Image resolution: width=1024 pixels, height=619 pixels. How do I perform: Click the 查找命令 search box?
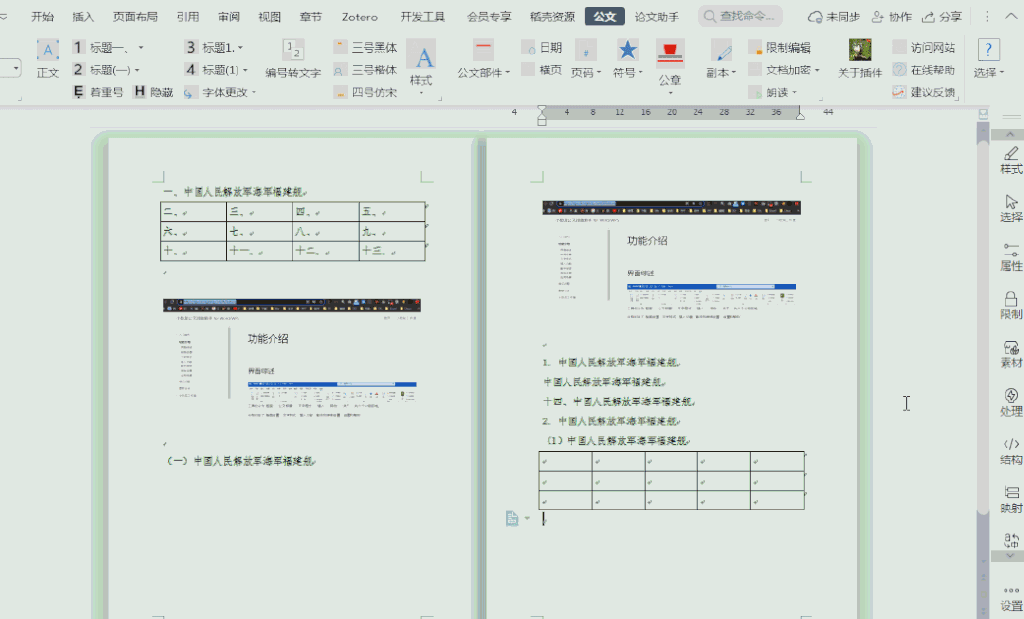point(741,16)
